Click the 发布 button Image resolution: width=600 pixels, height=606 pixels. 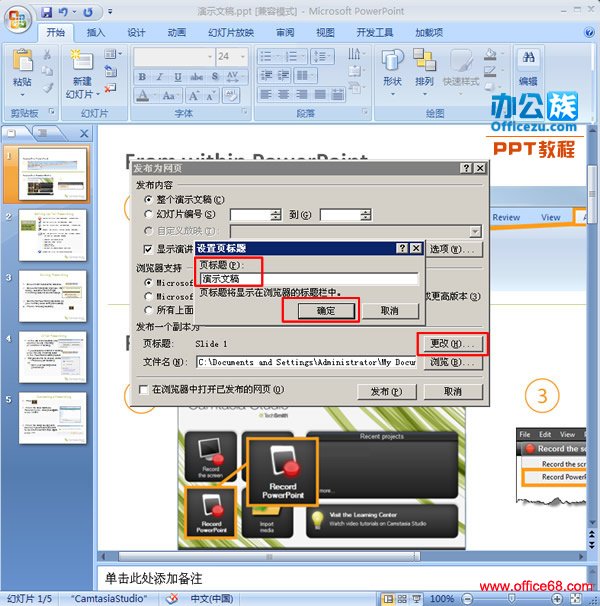386,392
